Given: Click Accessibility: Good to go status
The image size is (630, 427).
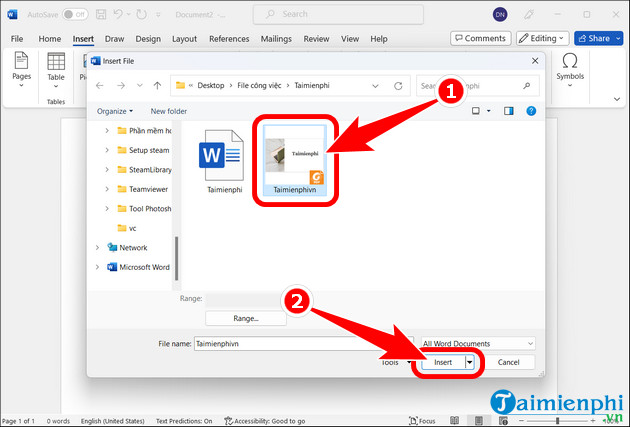Looking at the screenshot, I should [265, 421].
